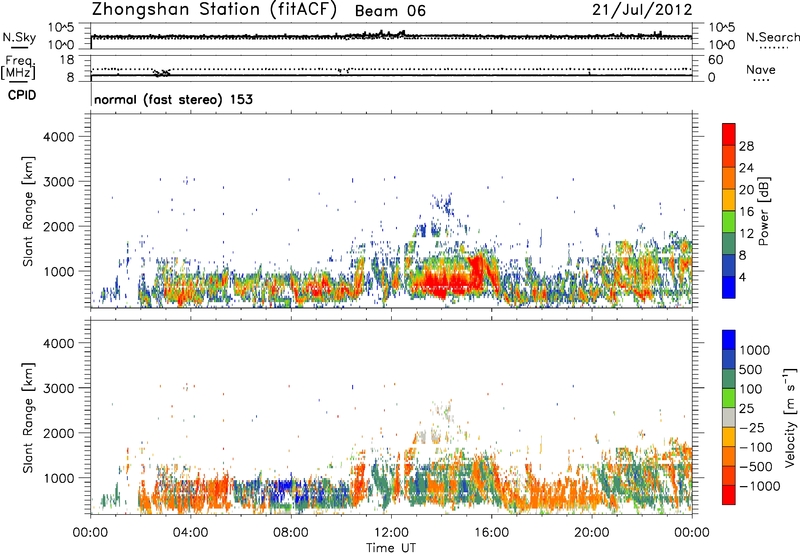Click the blue bottom of the Power color bar
The image size is (800, 554).
coord(729,288)
